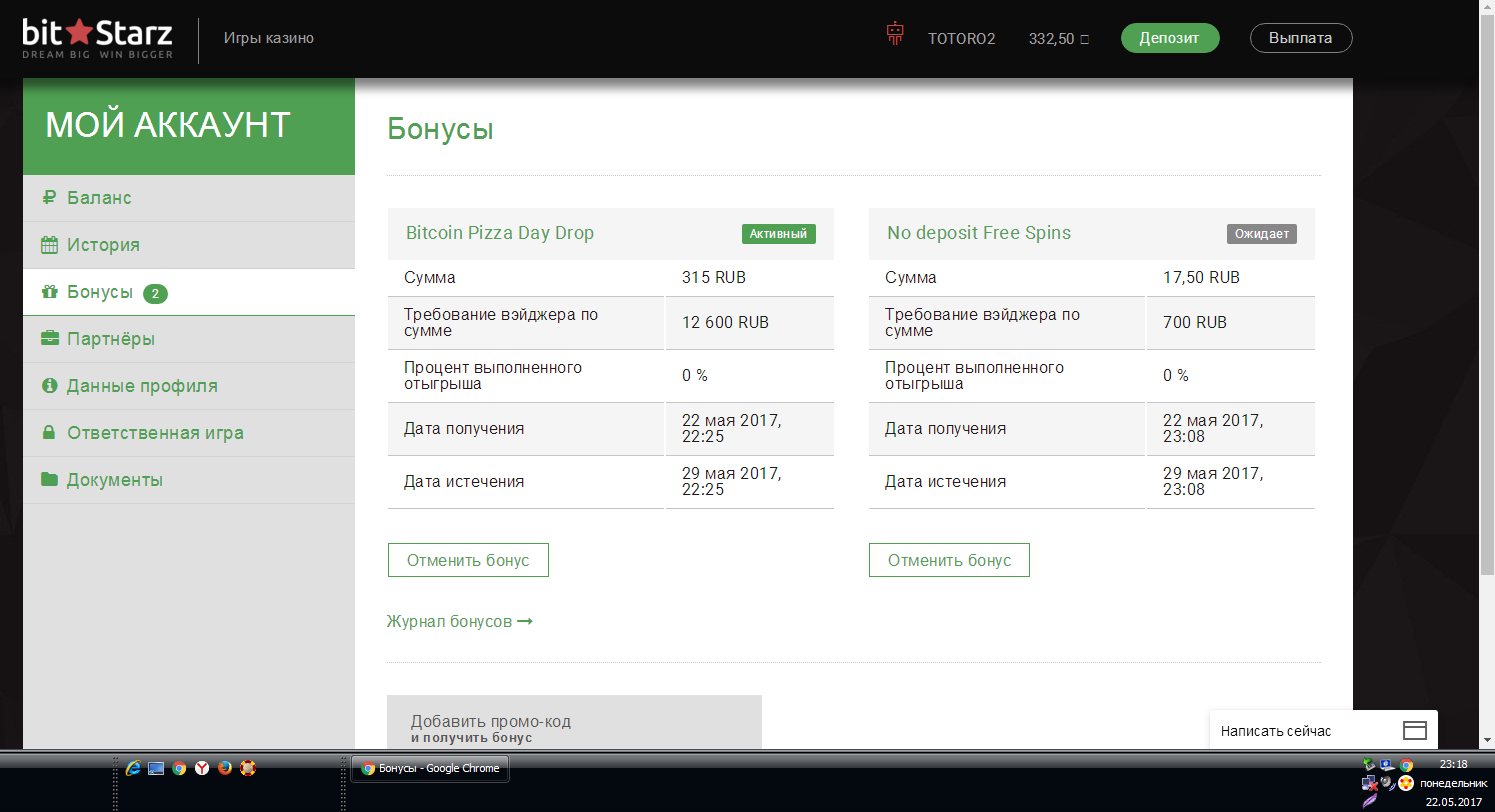Click the briefcase icon beside Партнёры
Image resolution: width=1495 pixels, height=812 pixels.
pos(49,339)
